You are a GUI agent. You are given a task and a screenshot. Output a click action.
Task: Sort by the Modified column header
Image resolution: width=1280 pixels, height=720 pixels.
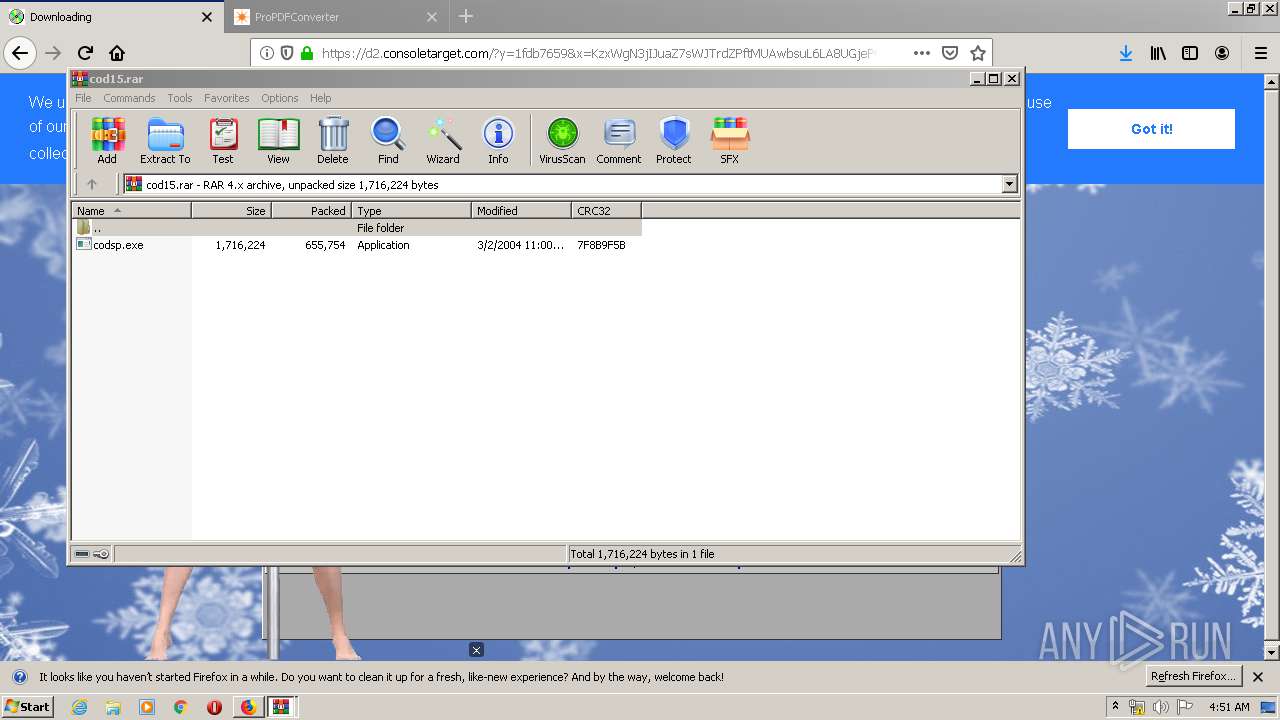tap(521, 211)
